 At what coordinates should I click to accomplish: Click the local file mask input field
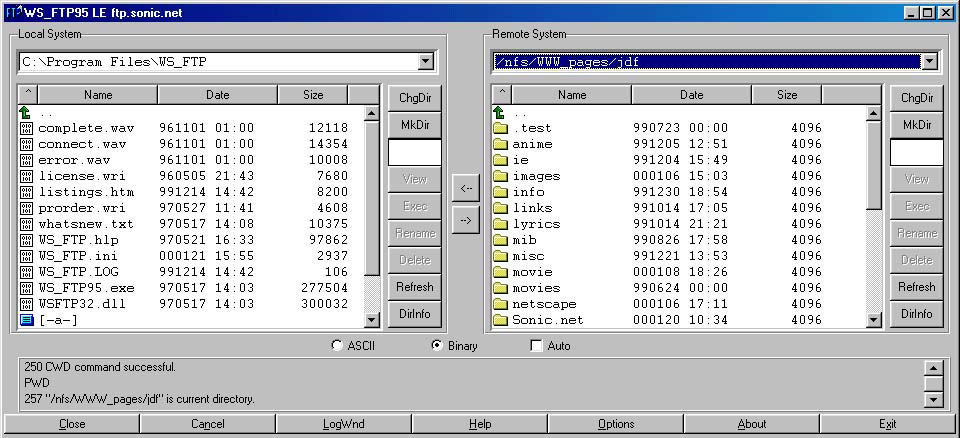click(414, 152)
